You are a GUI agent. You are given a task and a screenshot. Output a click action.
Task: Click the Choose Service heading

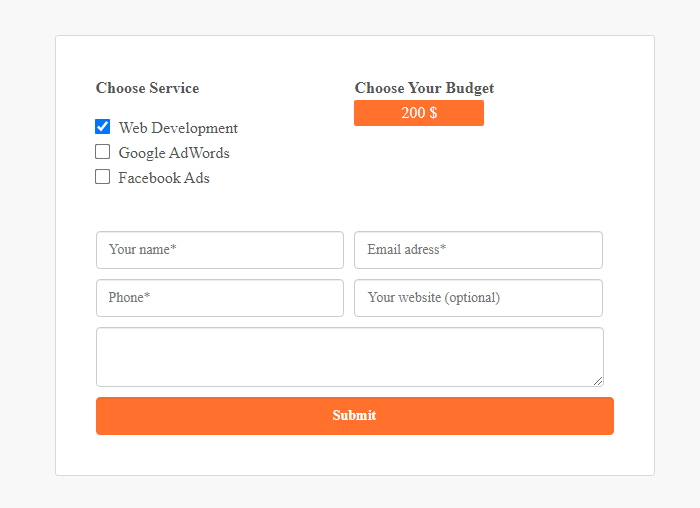pyautogui.click(x=147, y=88)
